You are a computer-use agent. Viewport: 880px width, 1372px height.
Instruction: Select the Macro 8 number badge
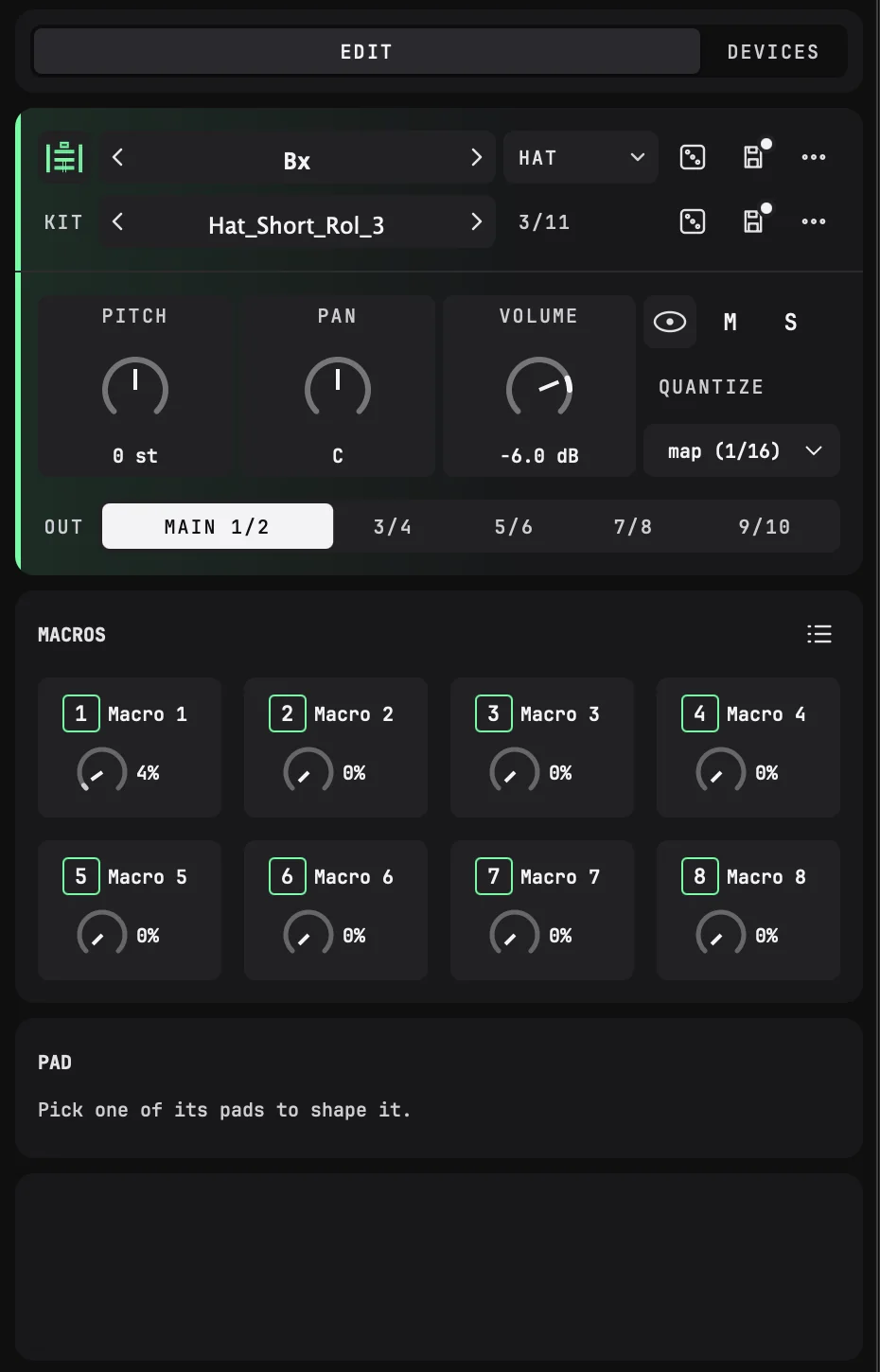[x=700, y=876]
